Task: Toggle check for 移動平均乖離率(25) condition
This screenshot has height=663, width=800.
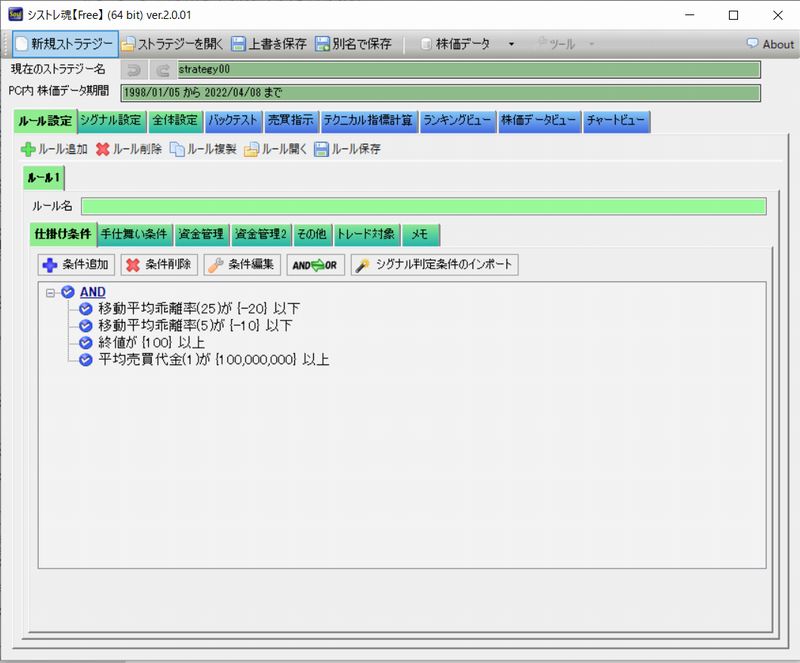Action: [85, 309]
